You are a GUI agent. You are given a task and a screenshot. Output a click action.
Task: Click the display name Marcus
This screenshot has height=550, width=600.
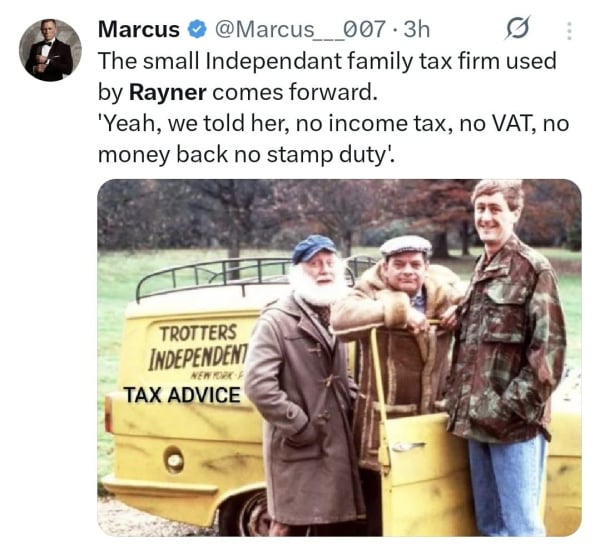(139, 29)
